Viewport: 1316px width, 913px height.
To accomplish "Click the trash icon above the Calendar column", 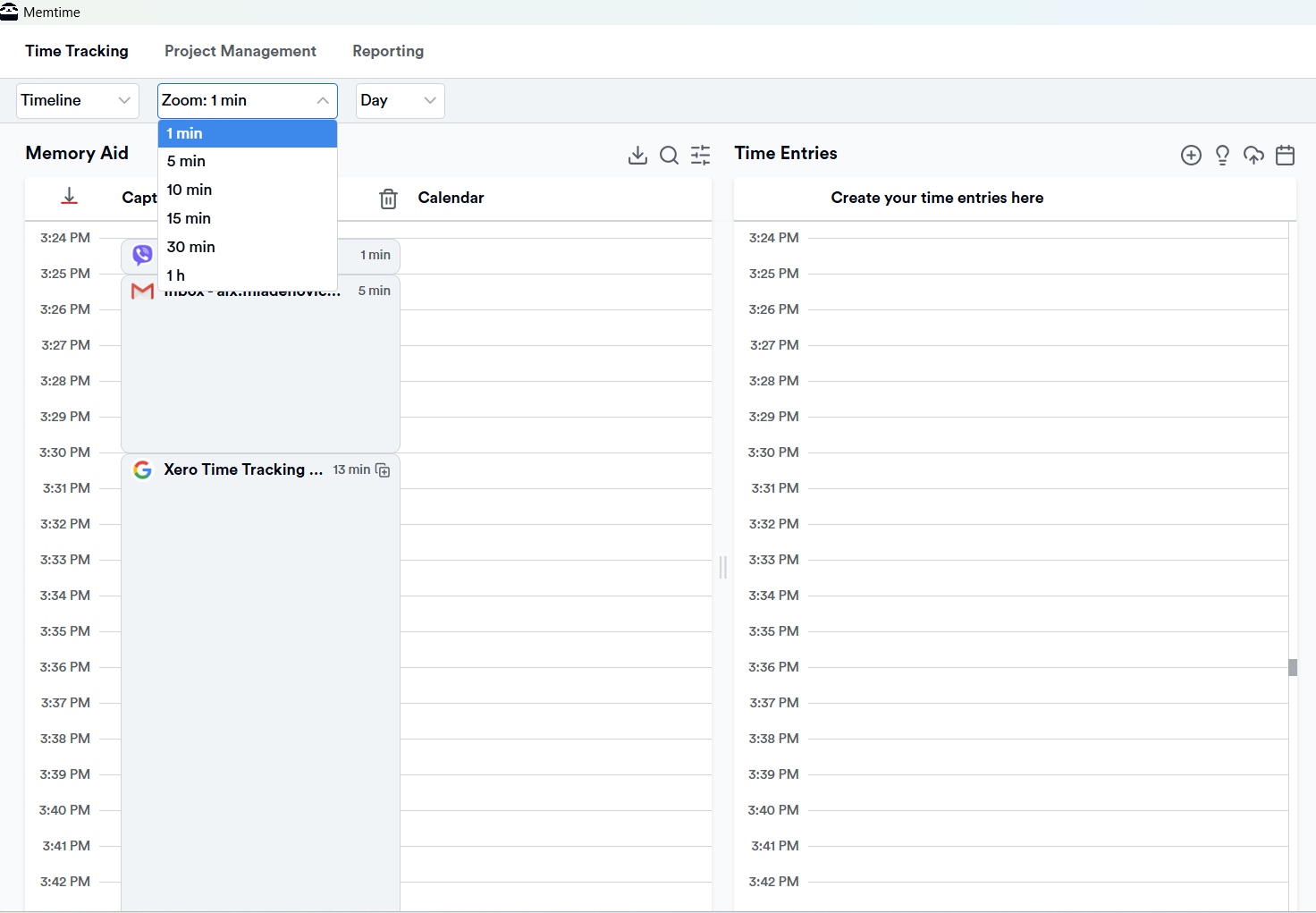I will coord(388,199).
